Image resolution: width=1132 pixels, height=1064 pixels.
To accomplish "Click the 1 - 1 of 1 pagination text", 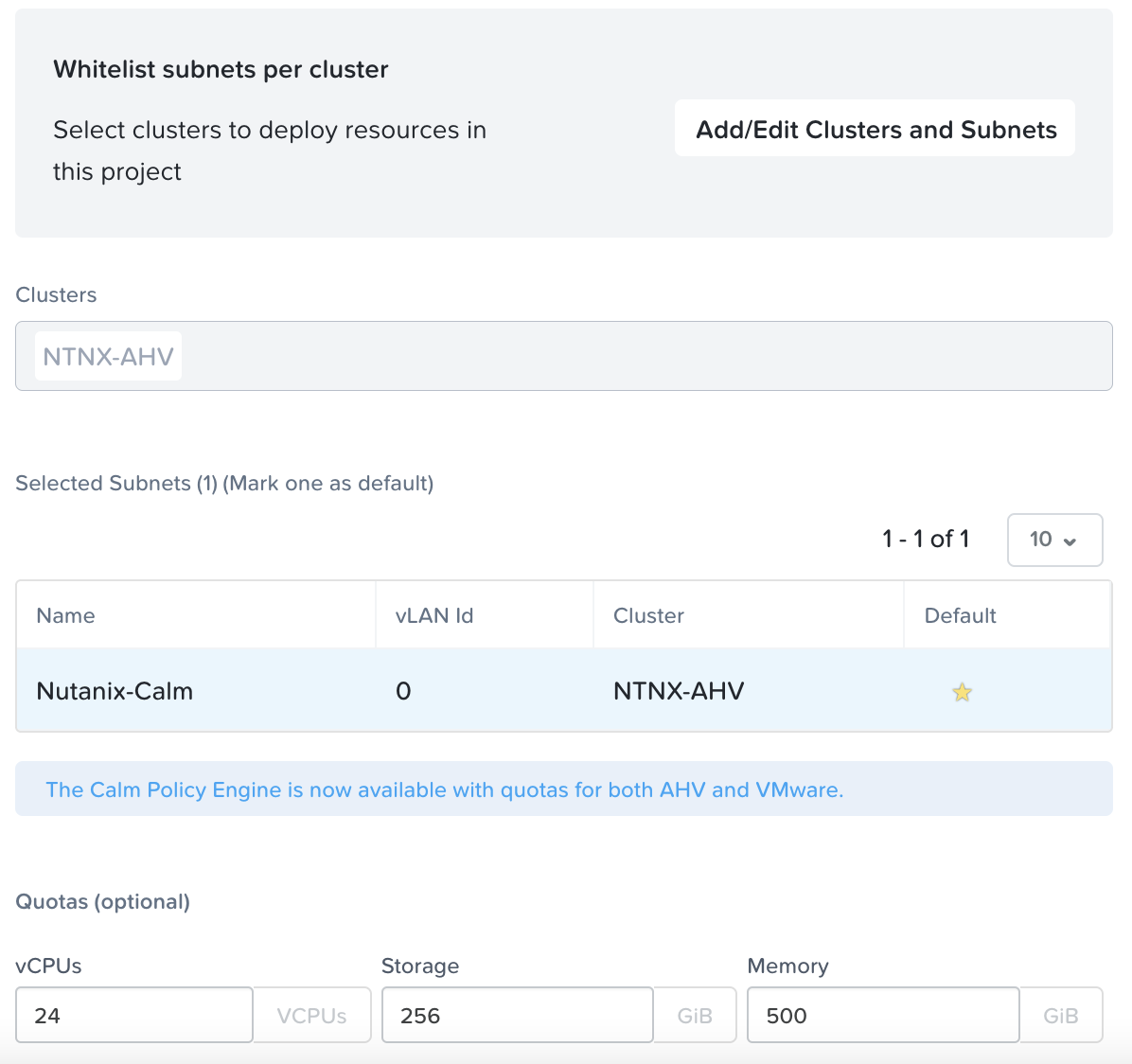I will click(x=925, y=540).
